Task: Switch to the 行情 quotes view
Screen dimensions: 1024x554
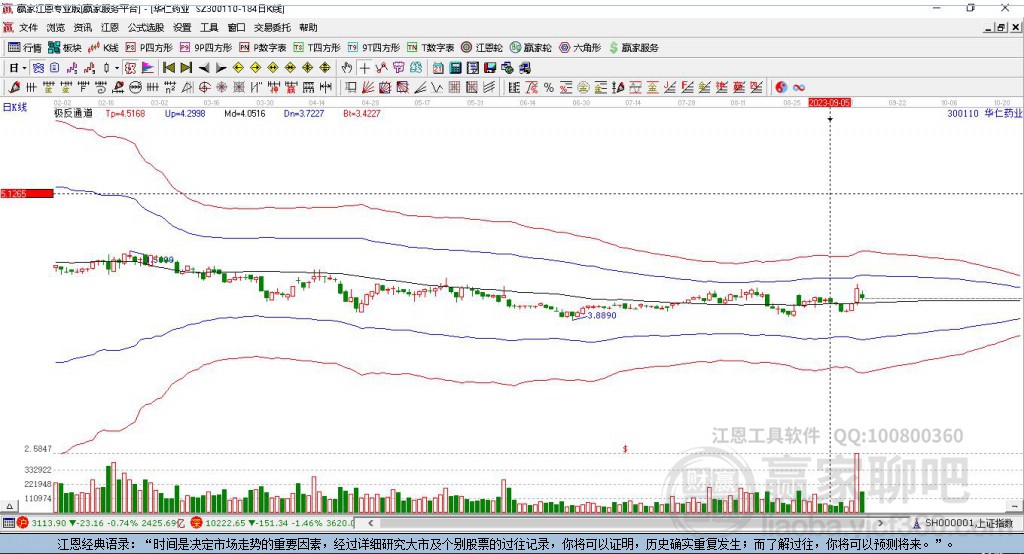Action: click(x=24, y=48)
